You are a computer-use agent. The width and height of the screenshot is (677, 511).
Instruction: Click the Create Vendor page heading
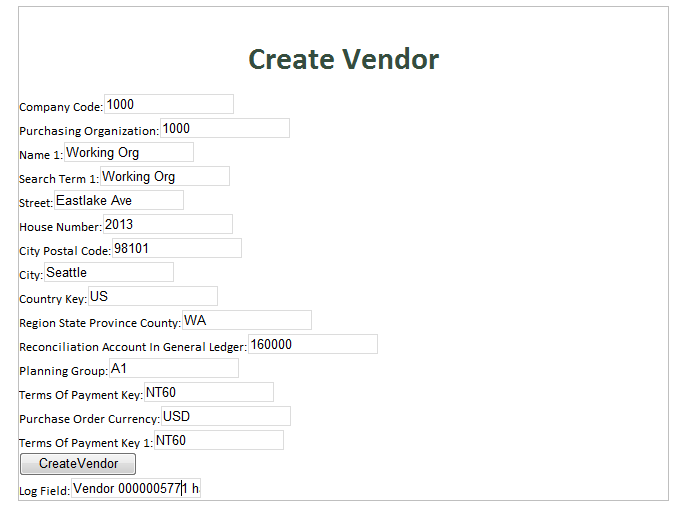(343, 59)
